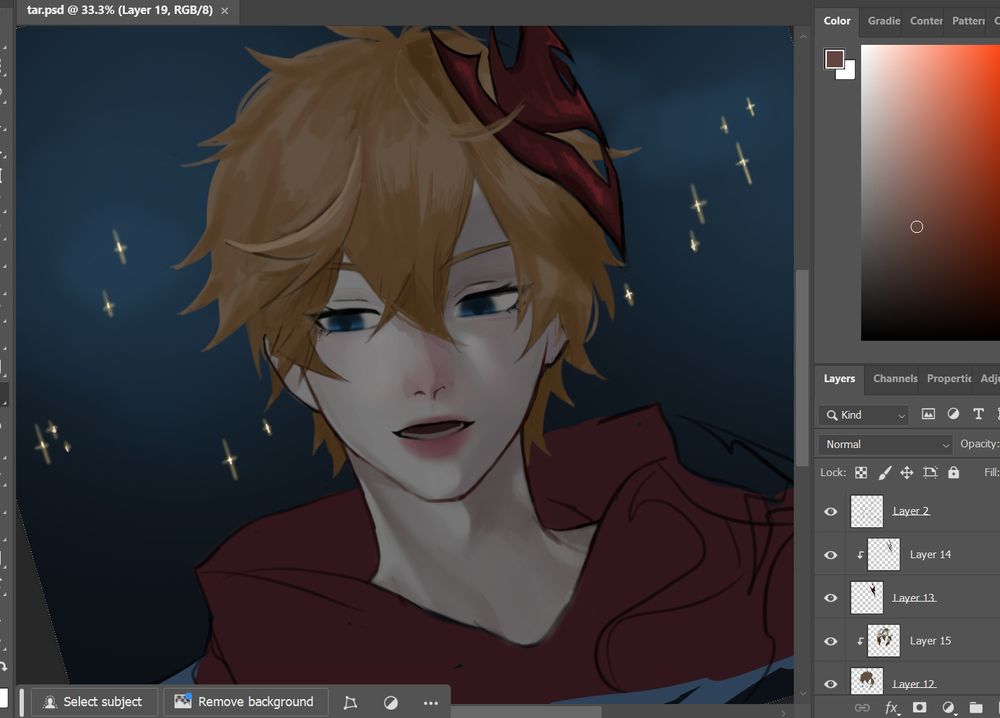Prevent artboard auto-nesting lock icon
1000x718 pixels.
point(930,473)
